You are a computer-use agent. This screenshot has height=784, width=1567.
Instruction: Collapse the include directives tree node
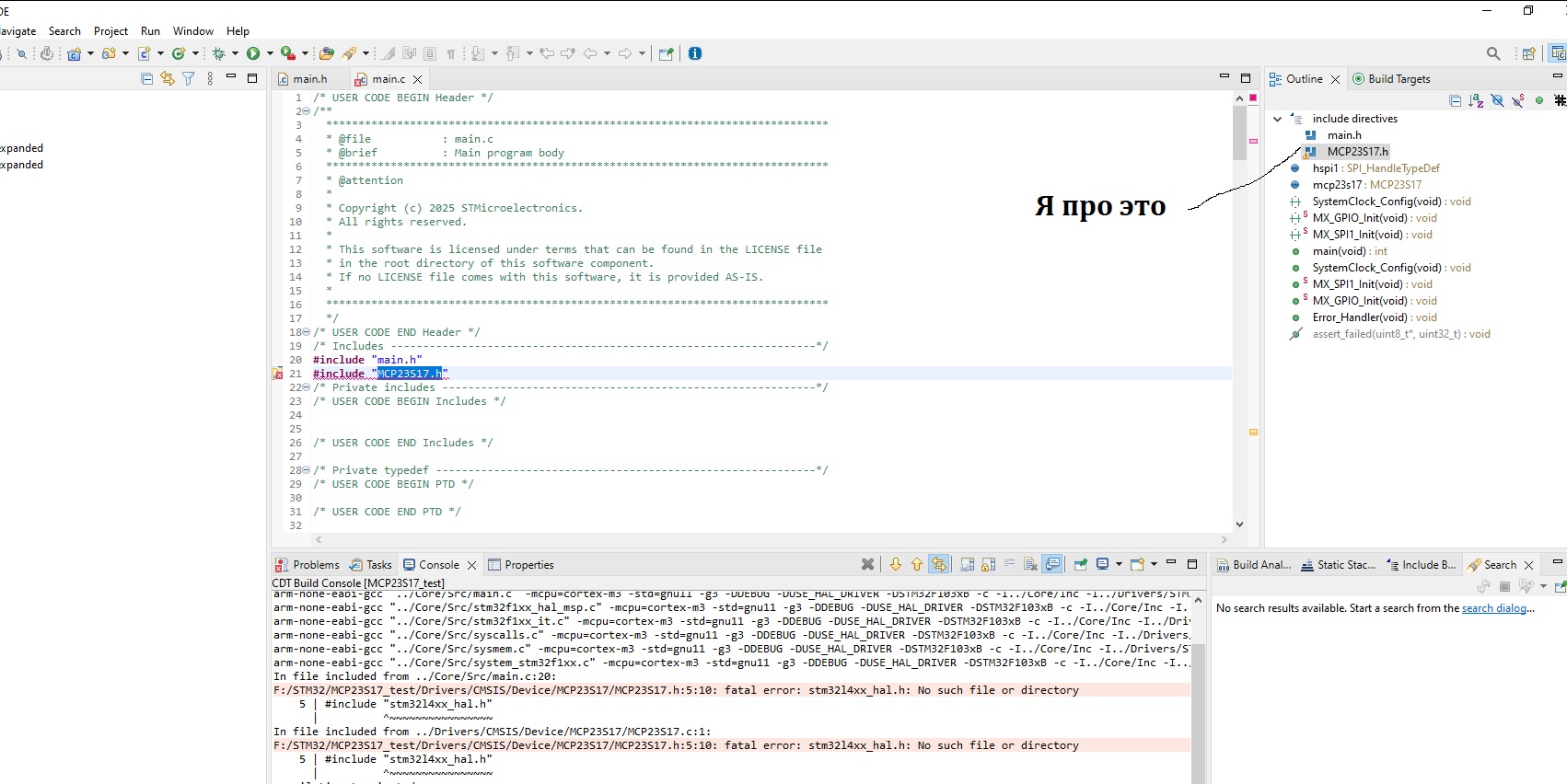[1277, 119]
